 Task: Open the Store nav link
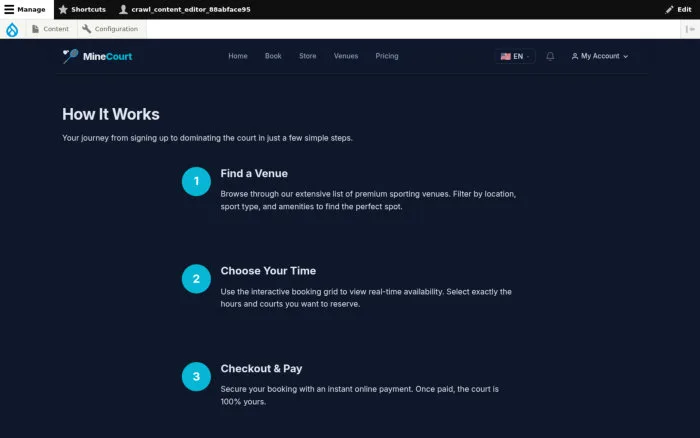click(308, 56)
